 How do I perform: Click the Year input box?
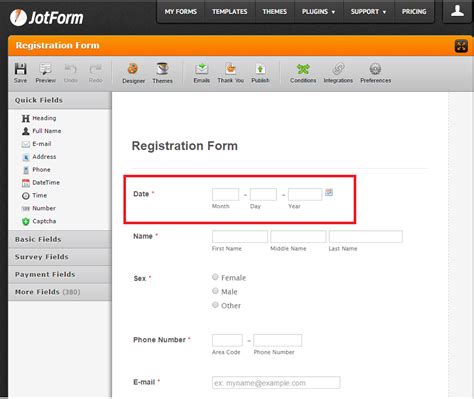pos(305,194)
